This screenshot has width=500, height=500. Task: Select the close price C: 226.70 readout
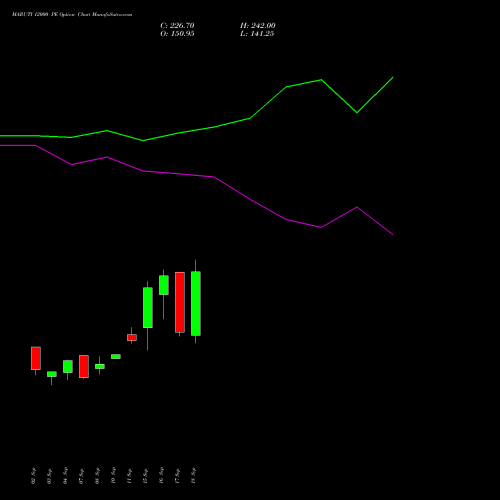coord(177,26)
